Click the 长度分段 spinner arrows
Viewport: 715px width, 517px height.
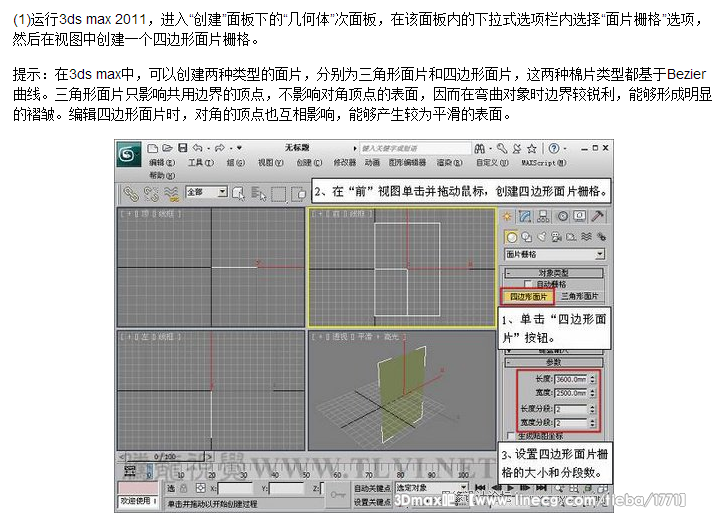pos(592,409)
